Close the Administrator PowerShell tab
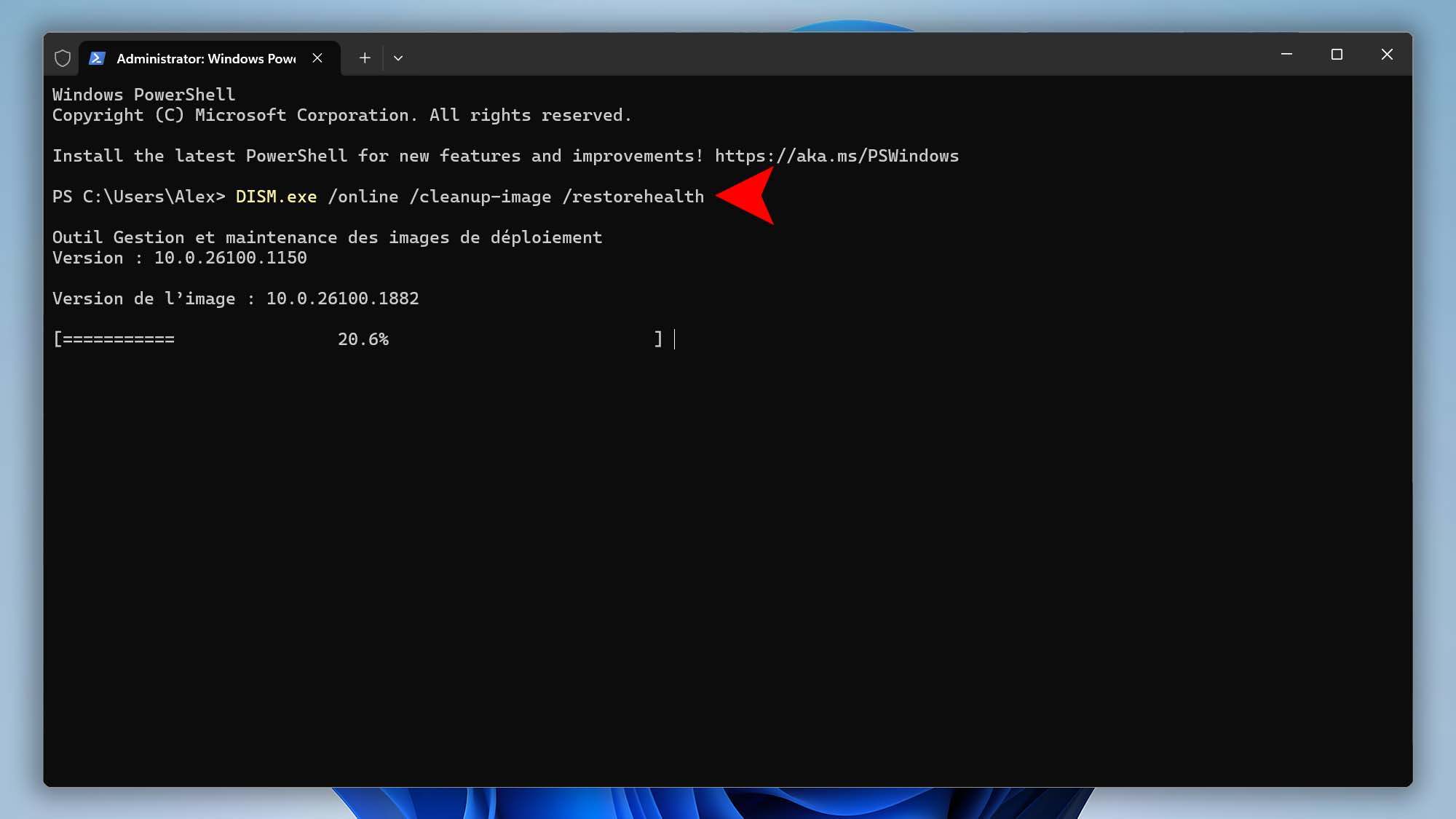This screenshot has height=819, width=1456. point(317,58)
